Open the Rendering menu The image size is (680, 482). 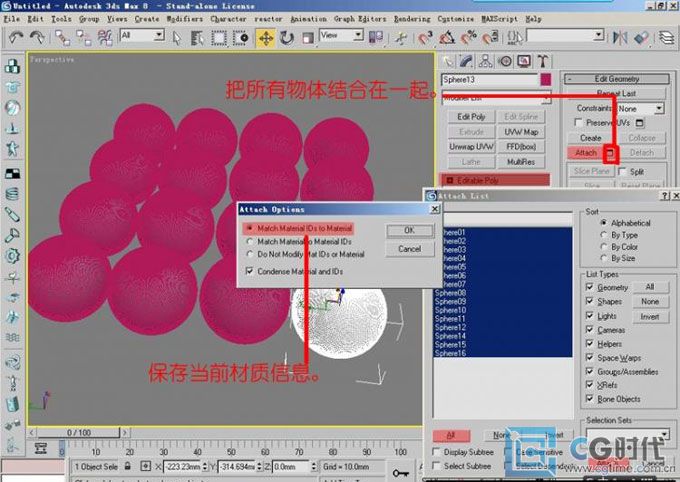coord(412,19)
